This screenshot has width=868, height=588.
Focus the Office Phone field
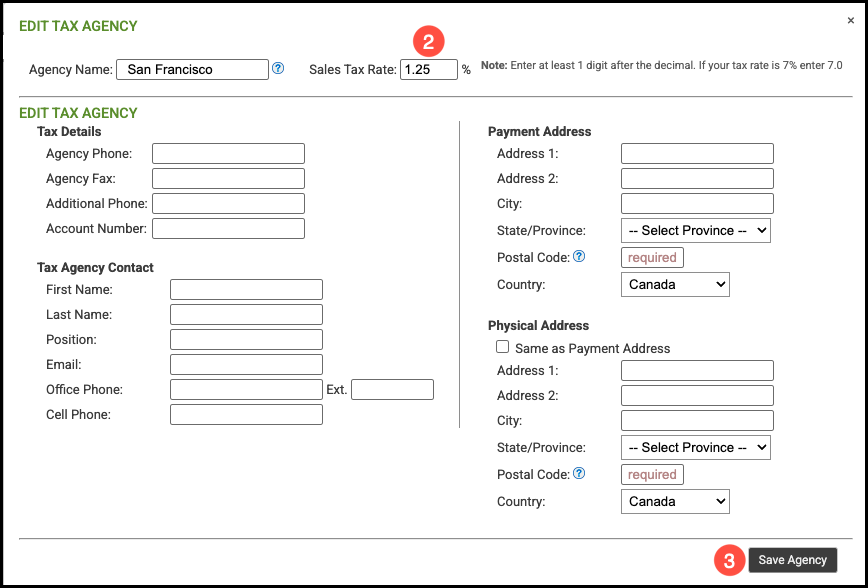246,389
